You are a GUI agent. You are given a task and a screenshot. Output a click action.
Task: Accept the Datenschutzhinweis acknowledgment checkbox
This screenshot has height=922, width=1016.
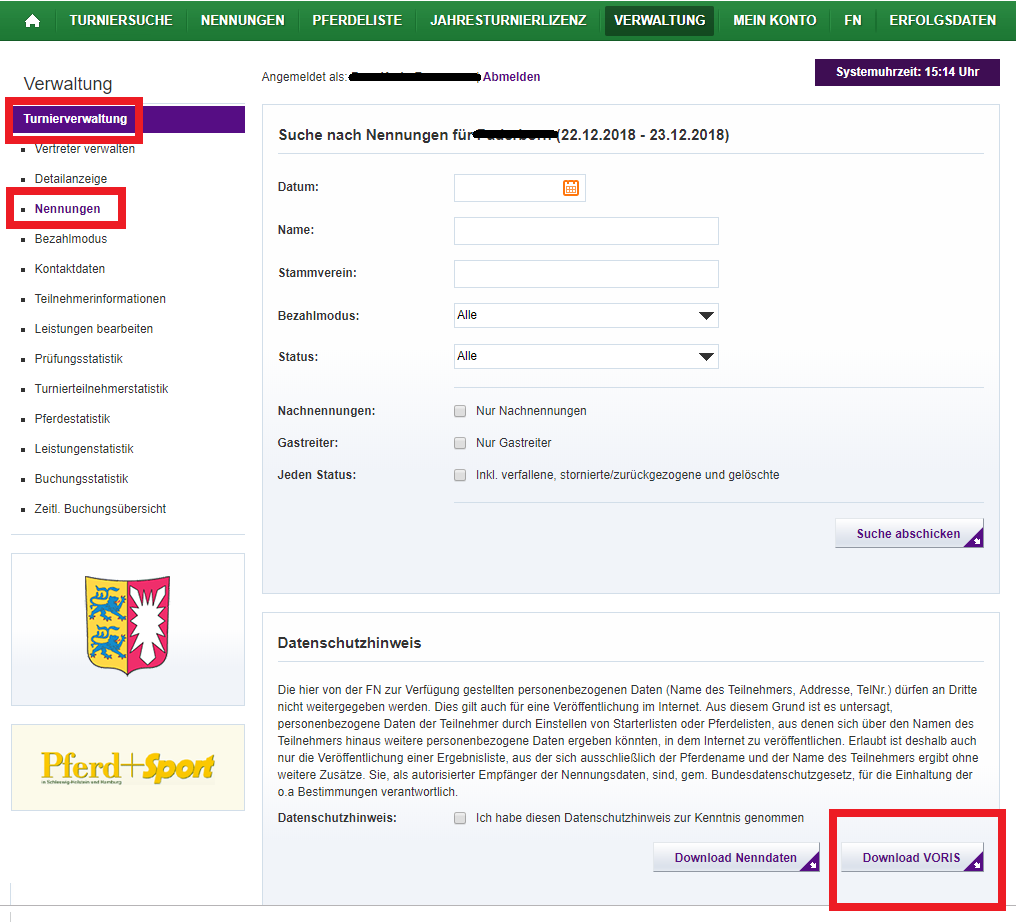[x=460, y=818]
